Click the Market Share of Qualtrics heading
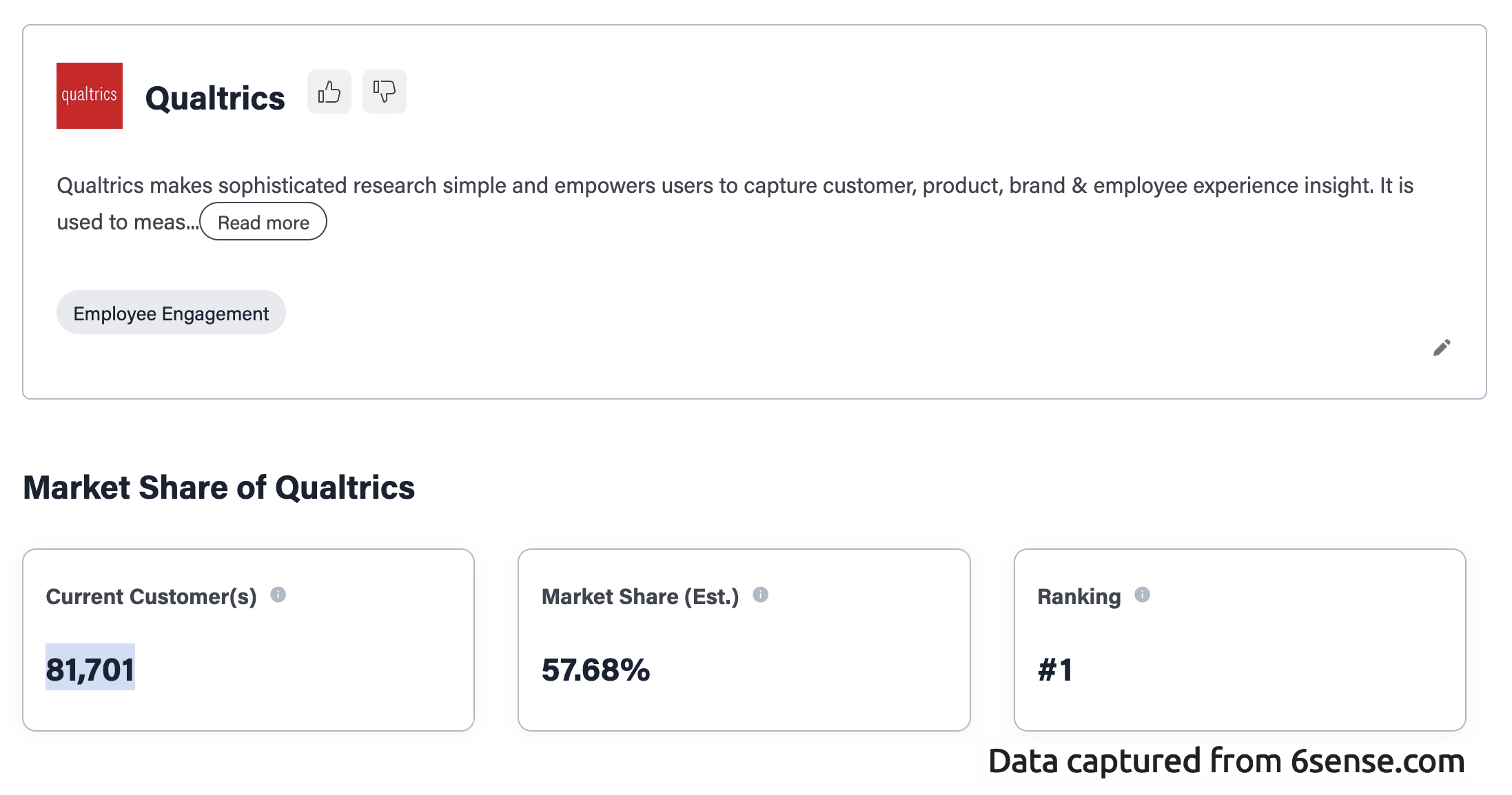1512x795 pixels. pyautogui.click(x=219, y=488)
